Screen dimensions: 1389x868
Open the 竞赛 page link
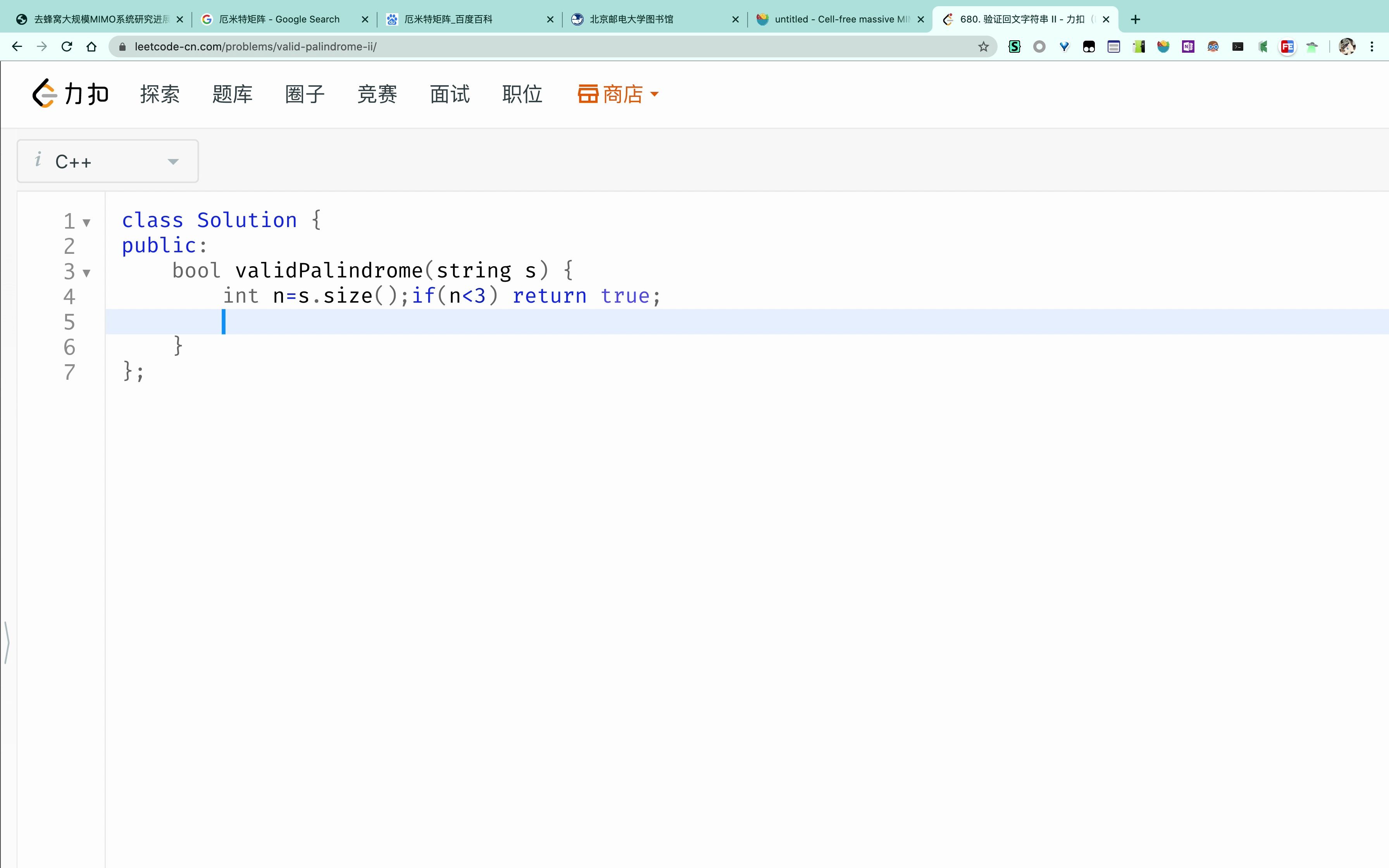[377, 93]
